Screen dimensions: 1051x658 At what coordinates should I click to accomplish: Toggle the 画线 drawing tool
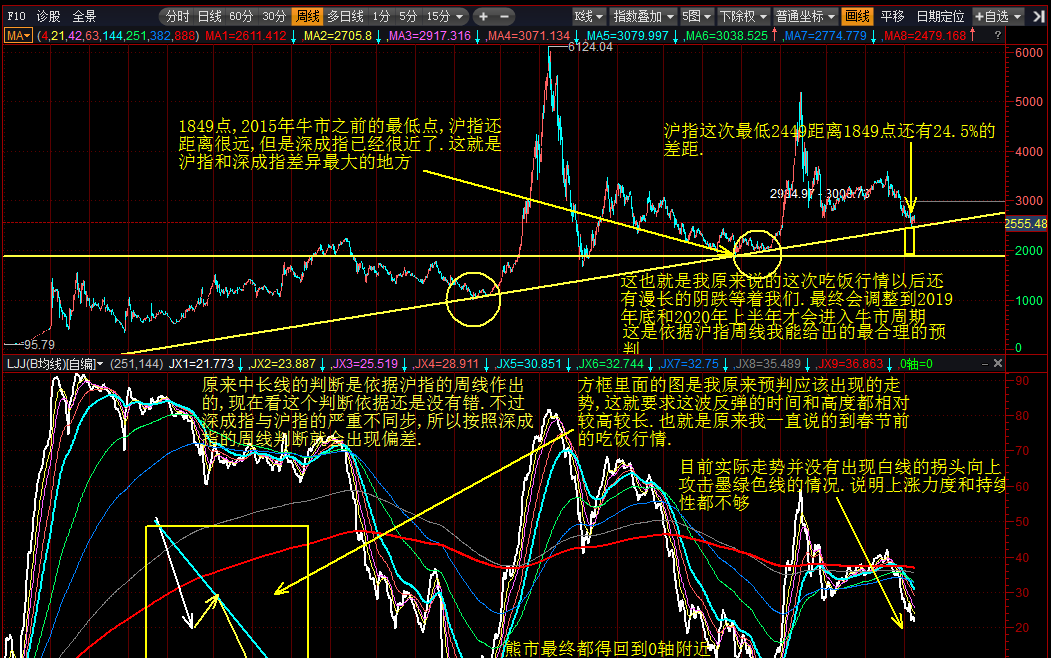click(x=857, y=16)
